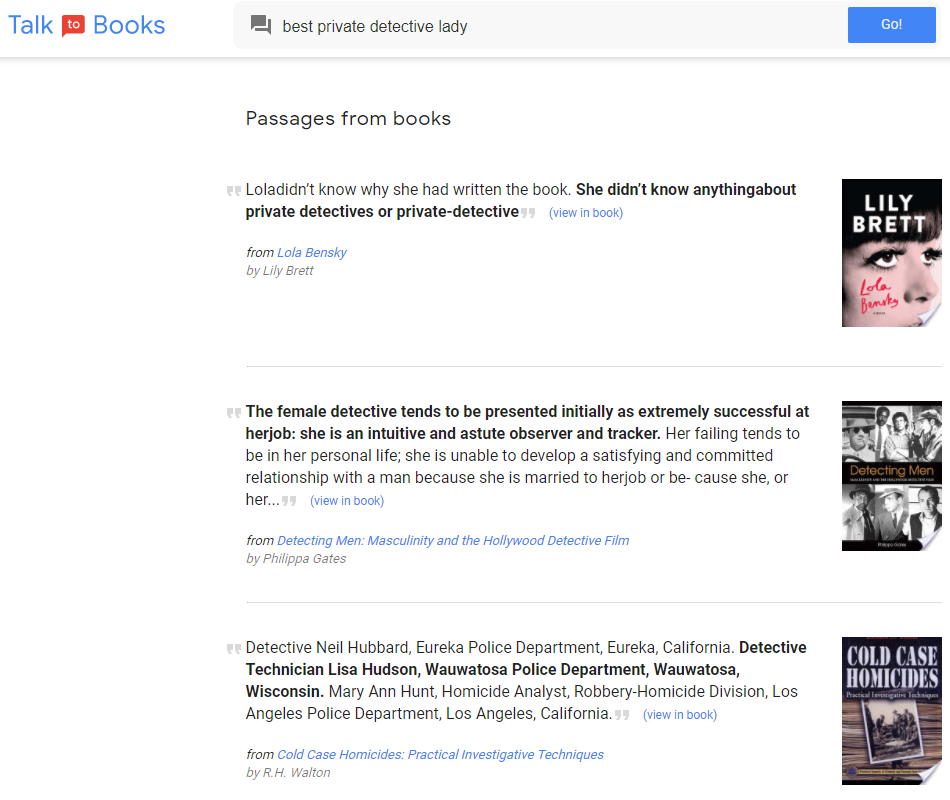The image size is (950, 800).
Task: Click the chat bubble icon in search bar
Action: click(x=261, y=25)
